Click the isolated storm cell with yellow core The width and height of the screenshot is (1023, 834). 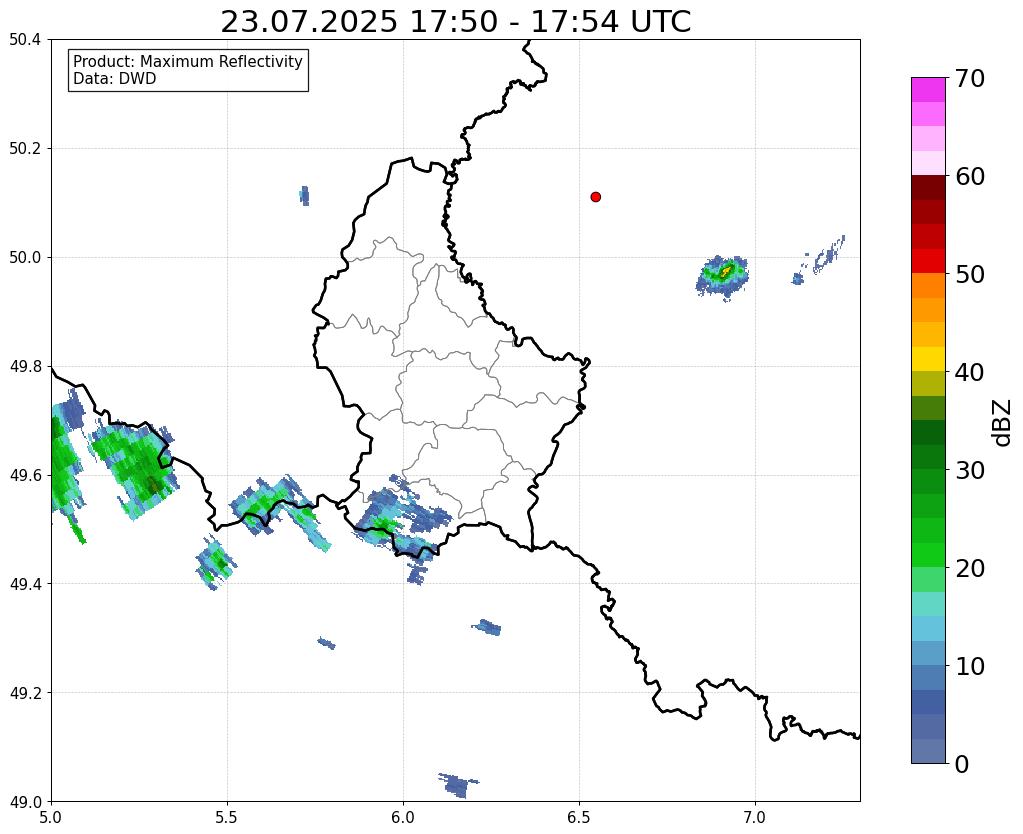pos(723,277)
